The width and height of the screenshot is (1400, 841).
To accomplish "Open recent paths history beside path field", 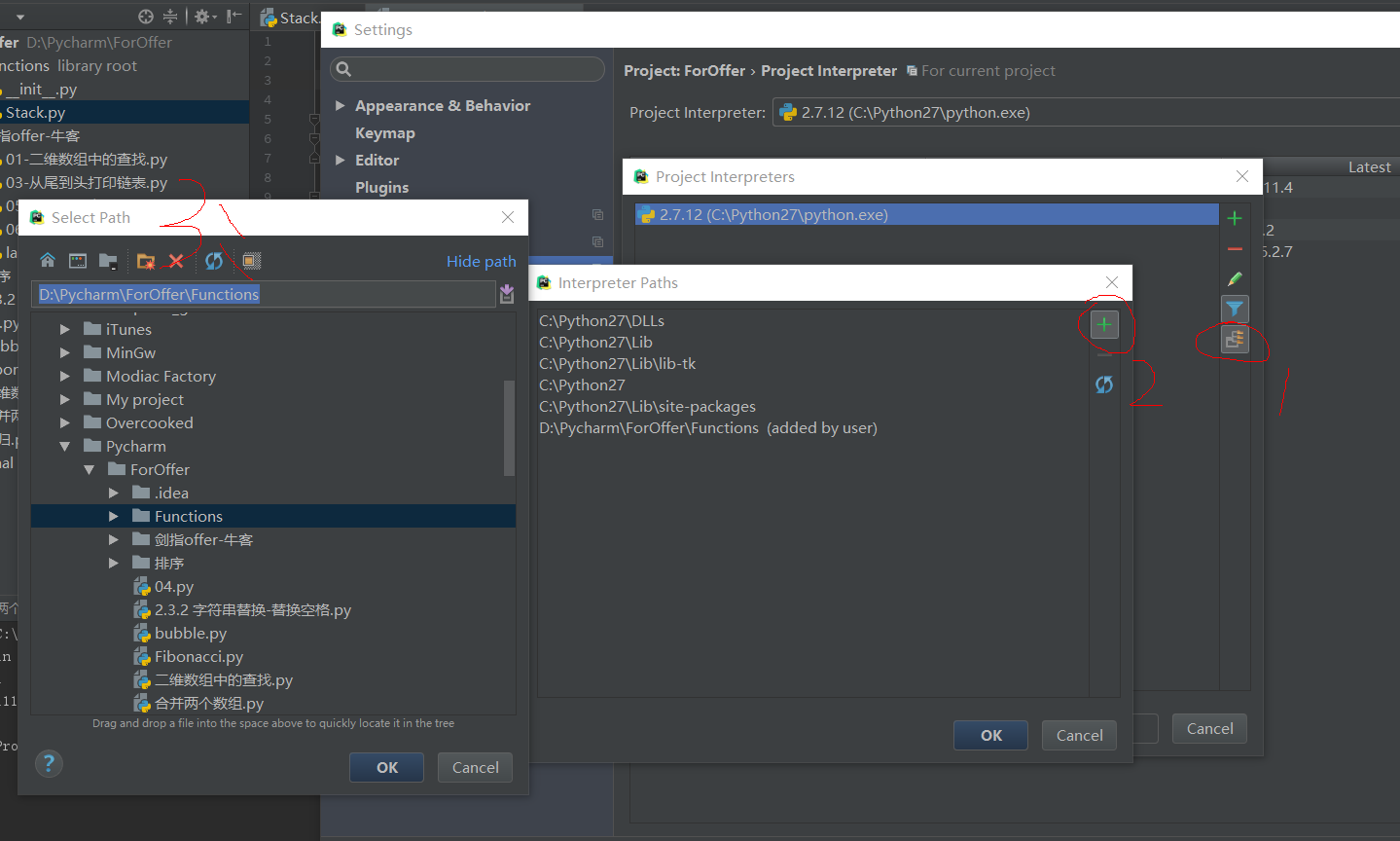I will pos(507,294).
